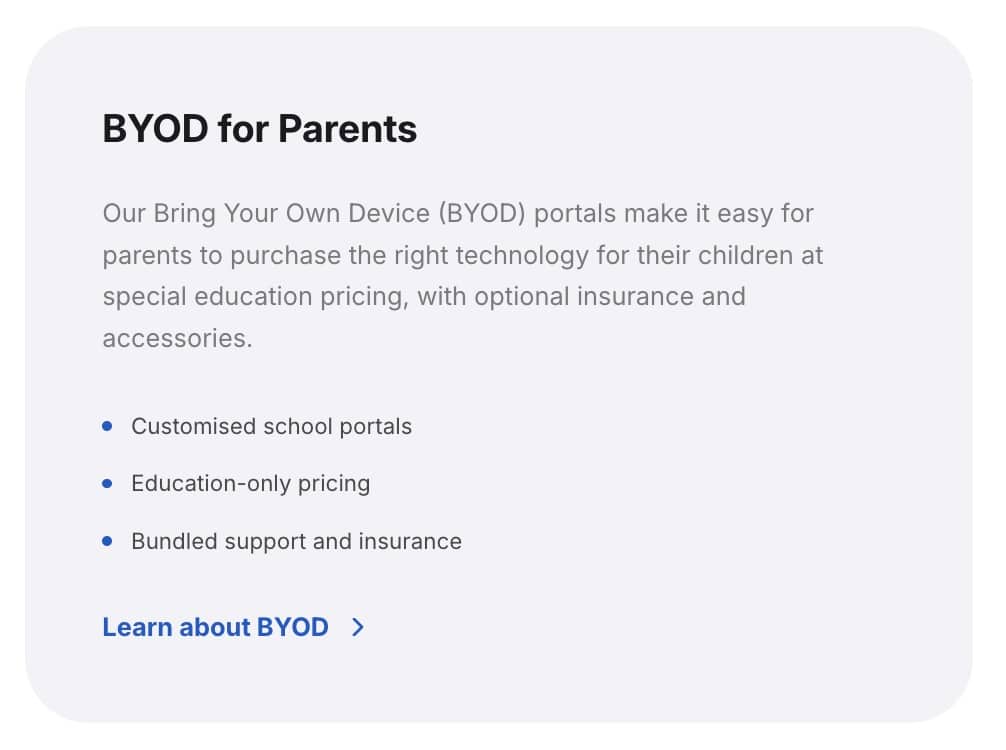The image size is (1006, 750).
Task: Select the Customised school portals list item
Action: (x=271, y=426)
